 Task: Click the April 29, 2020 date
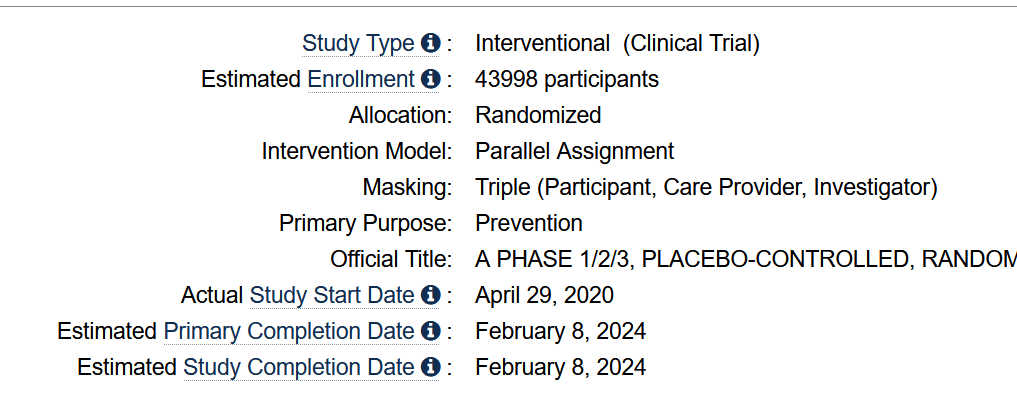click(x=544, y=296)
